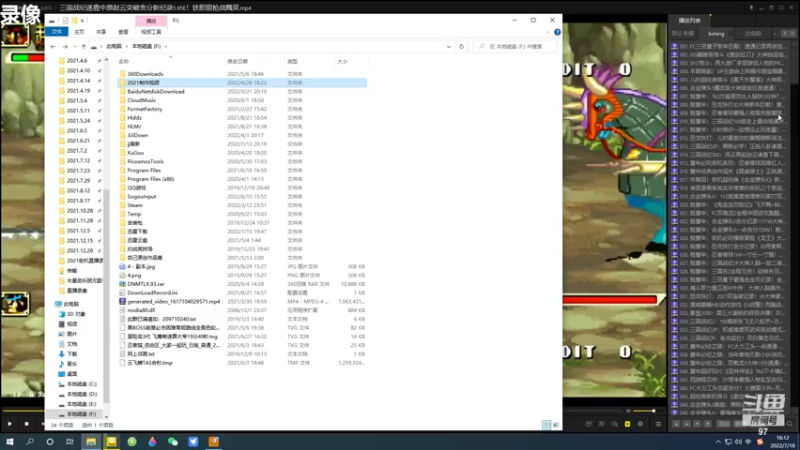Select the Steam folder
This screenshot has height=450, width=800.
pos(135,205)
